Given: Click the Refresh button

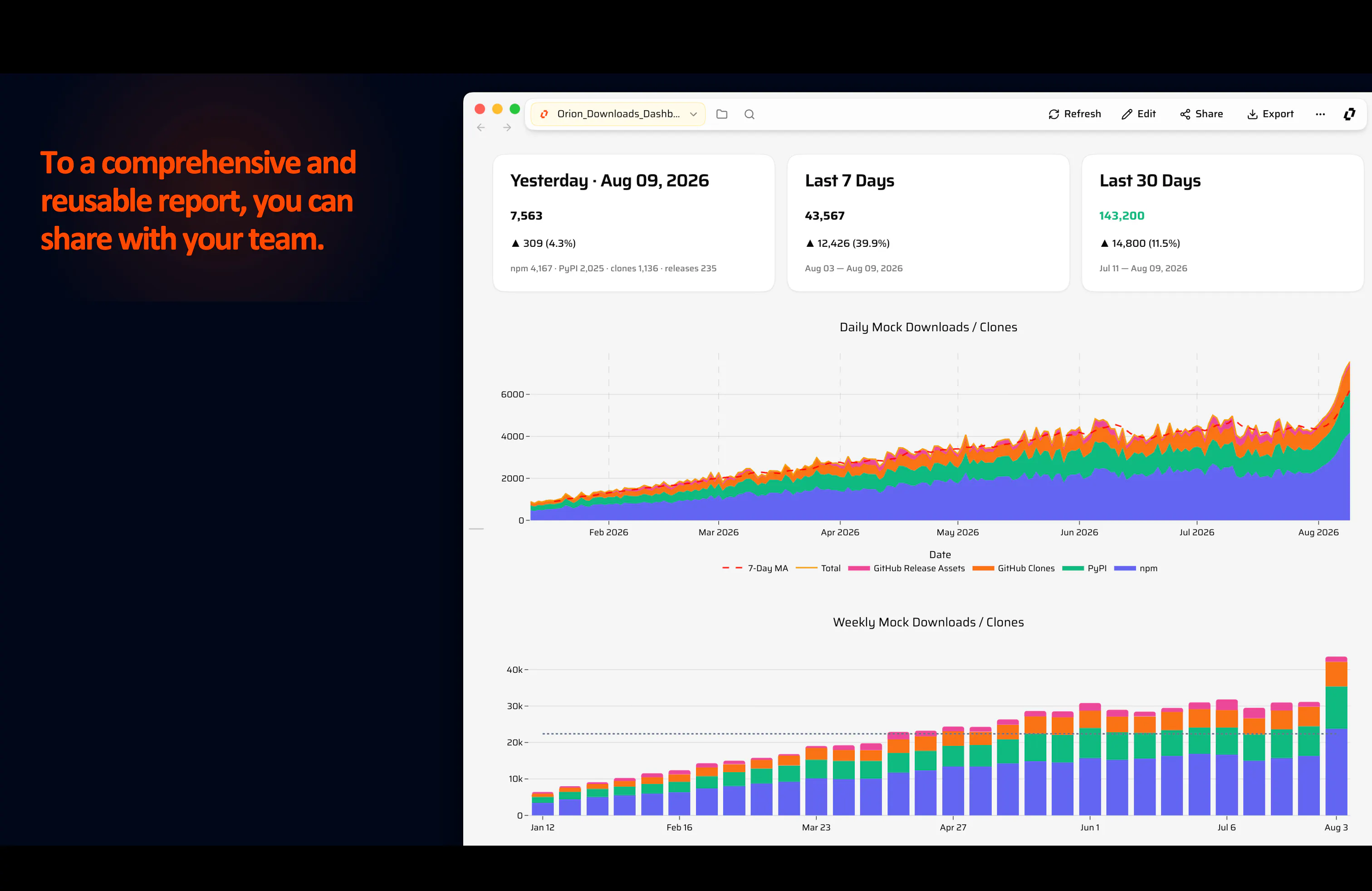Looking at the screenshot, I should [1074, 114].
